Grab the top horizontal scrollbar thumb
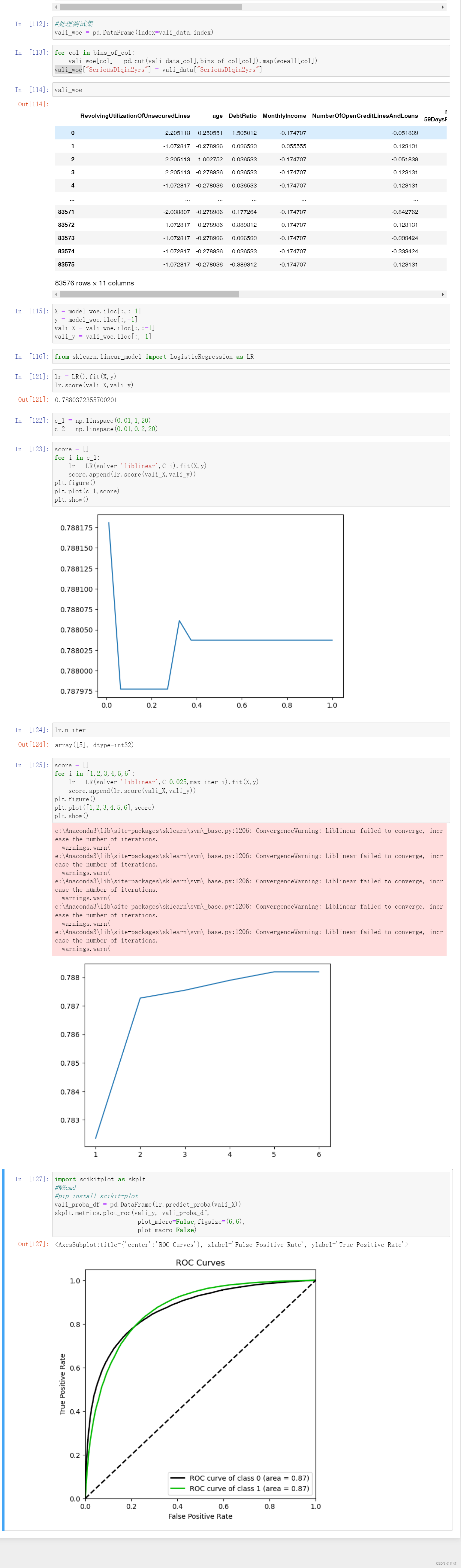The image size is (461, 1568). tap(150, 7)
